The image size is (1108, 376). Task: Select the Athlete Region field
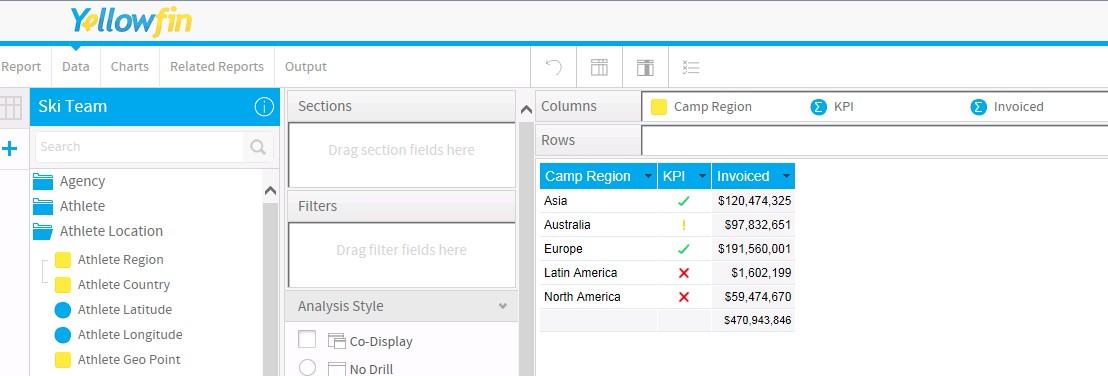click(110, 260)
